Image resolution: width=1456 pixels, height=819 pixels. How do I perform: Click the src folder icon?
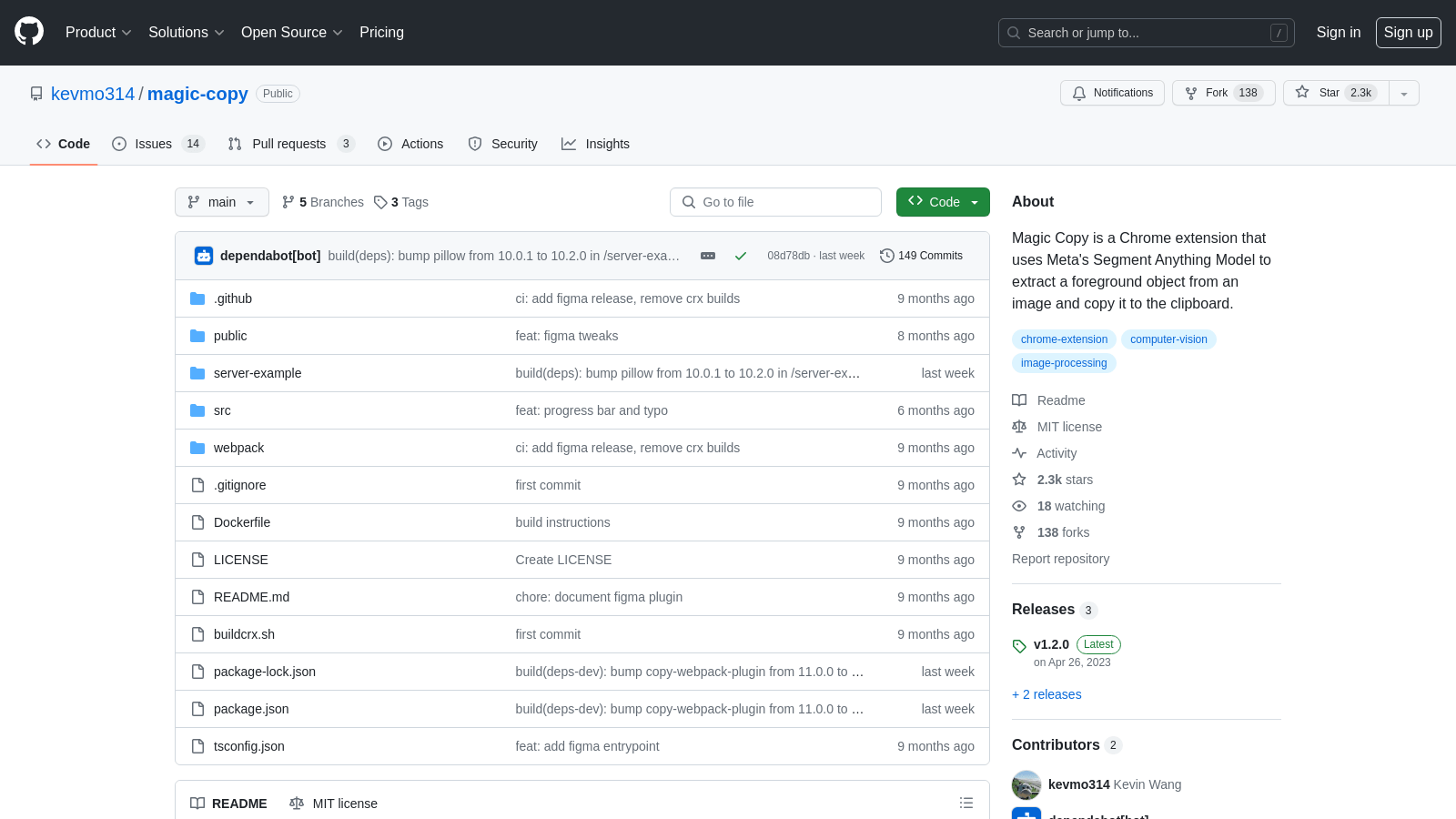[197, 410]
